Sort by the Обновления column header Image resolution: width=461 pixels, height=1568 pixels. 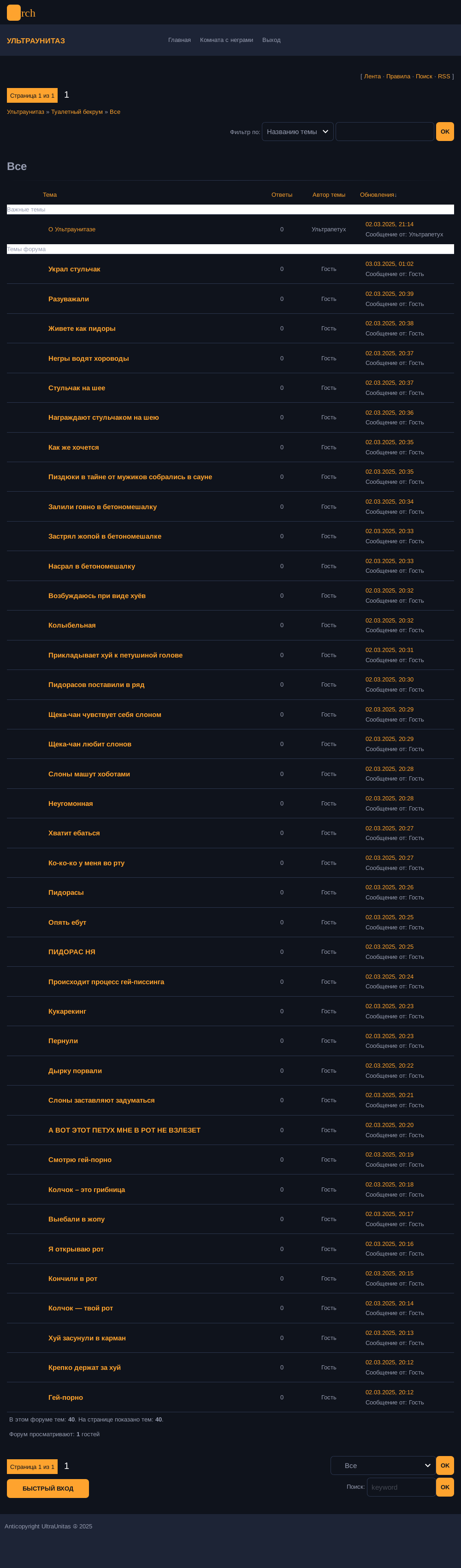[x=378, y=195]
